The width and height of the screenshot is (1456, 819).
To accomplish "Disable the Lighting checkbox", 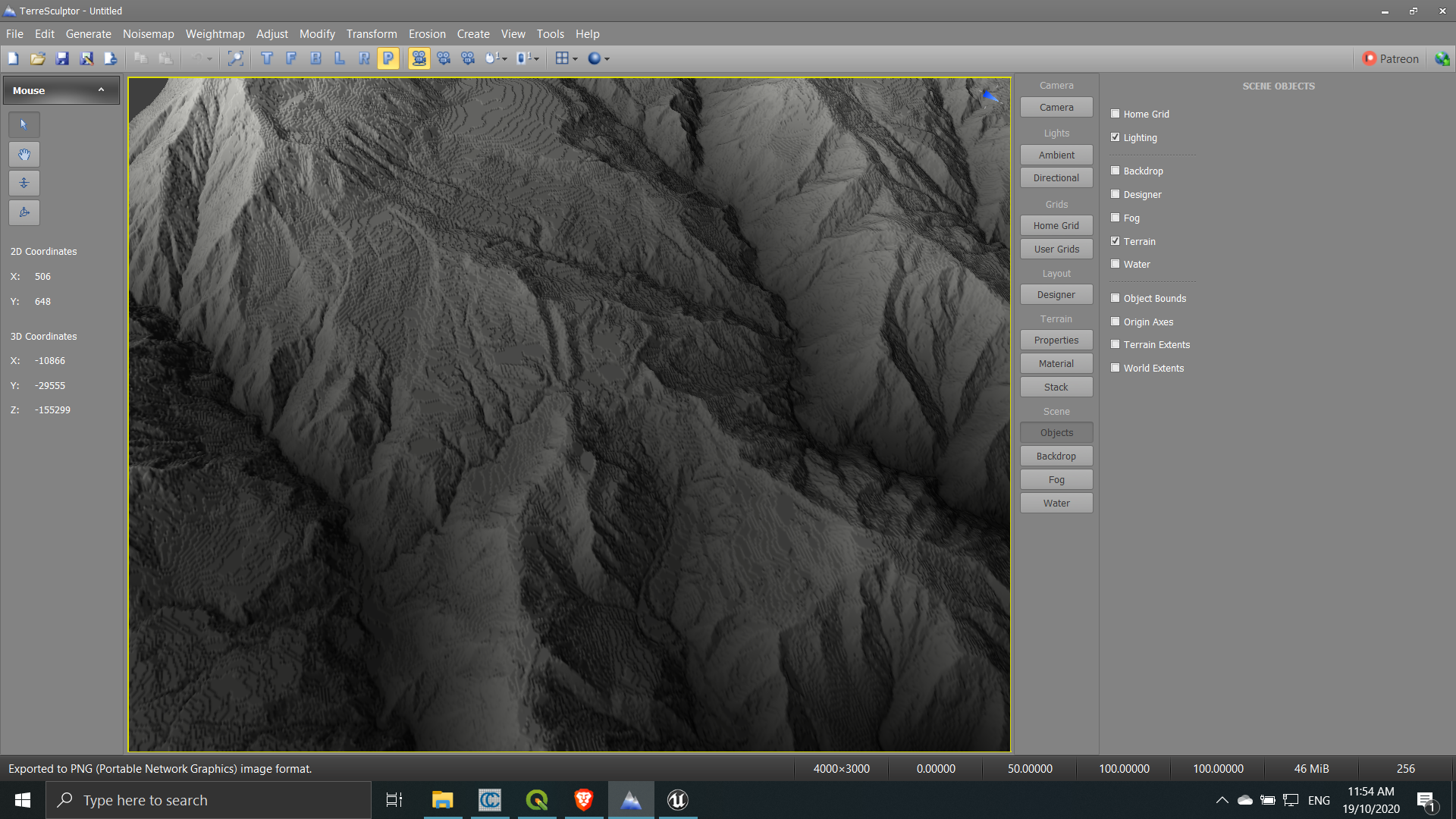I will pos(1115,136).
